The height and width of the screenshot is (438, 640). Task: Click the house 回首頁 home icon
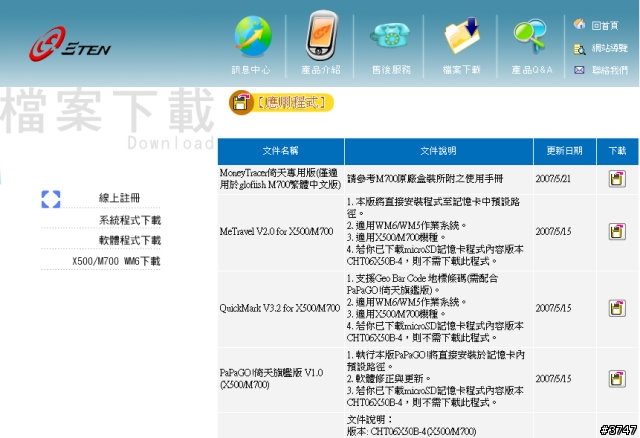tap(579, 24)
